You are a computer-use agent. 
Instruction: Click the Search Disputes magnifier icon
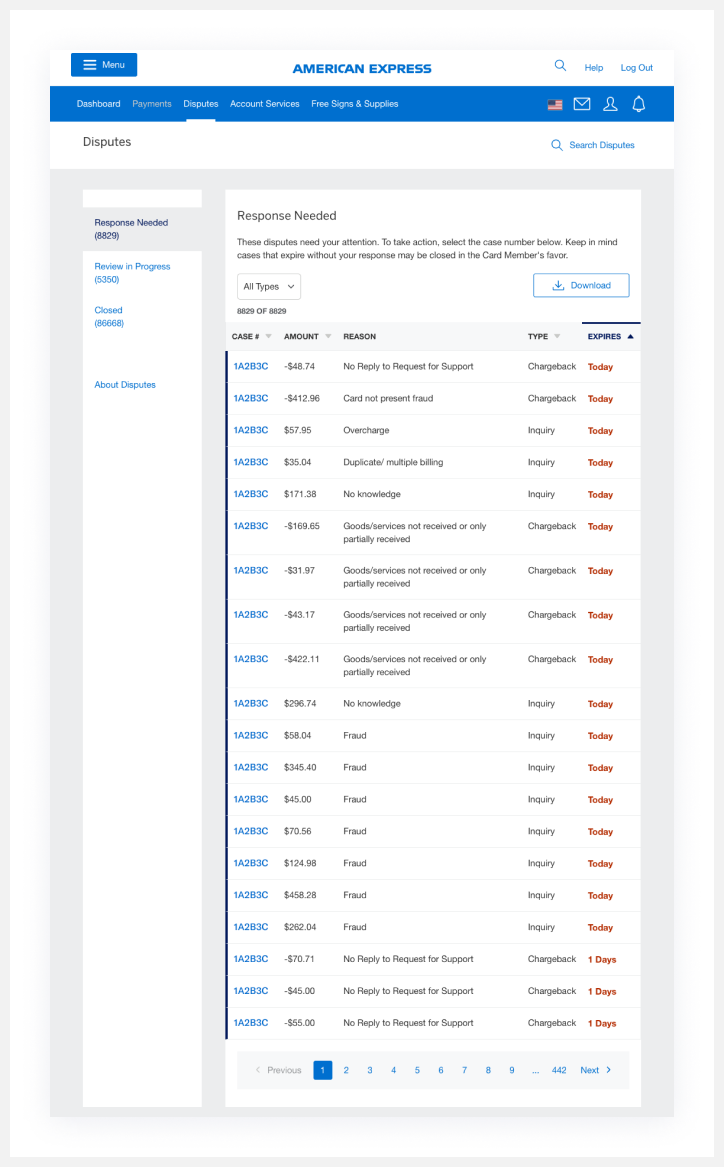[556, 145]
